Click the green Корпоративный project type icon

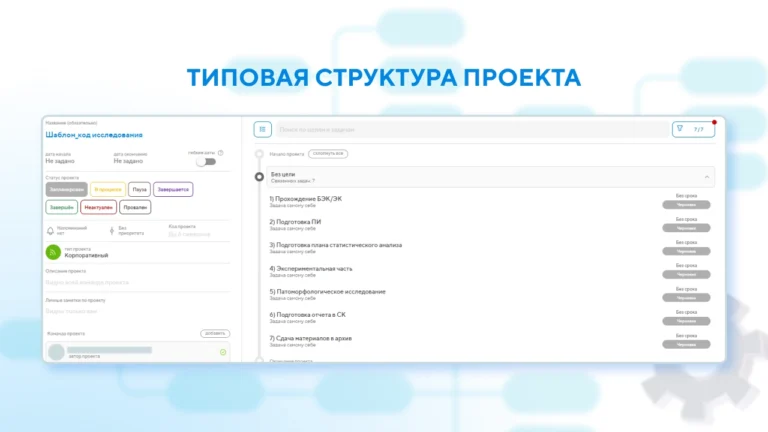53,252
